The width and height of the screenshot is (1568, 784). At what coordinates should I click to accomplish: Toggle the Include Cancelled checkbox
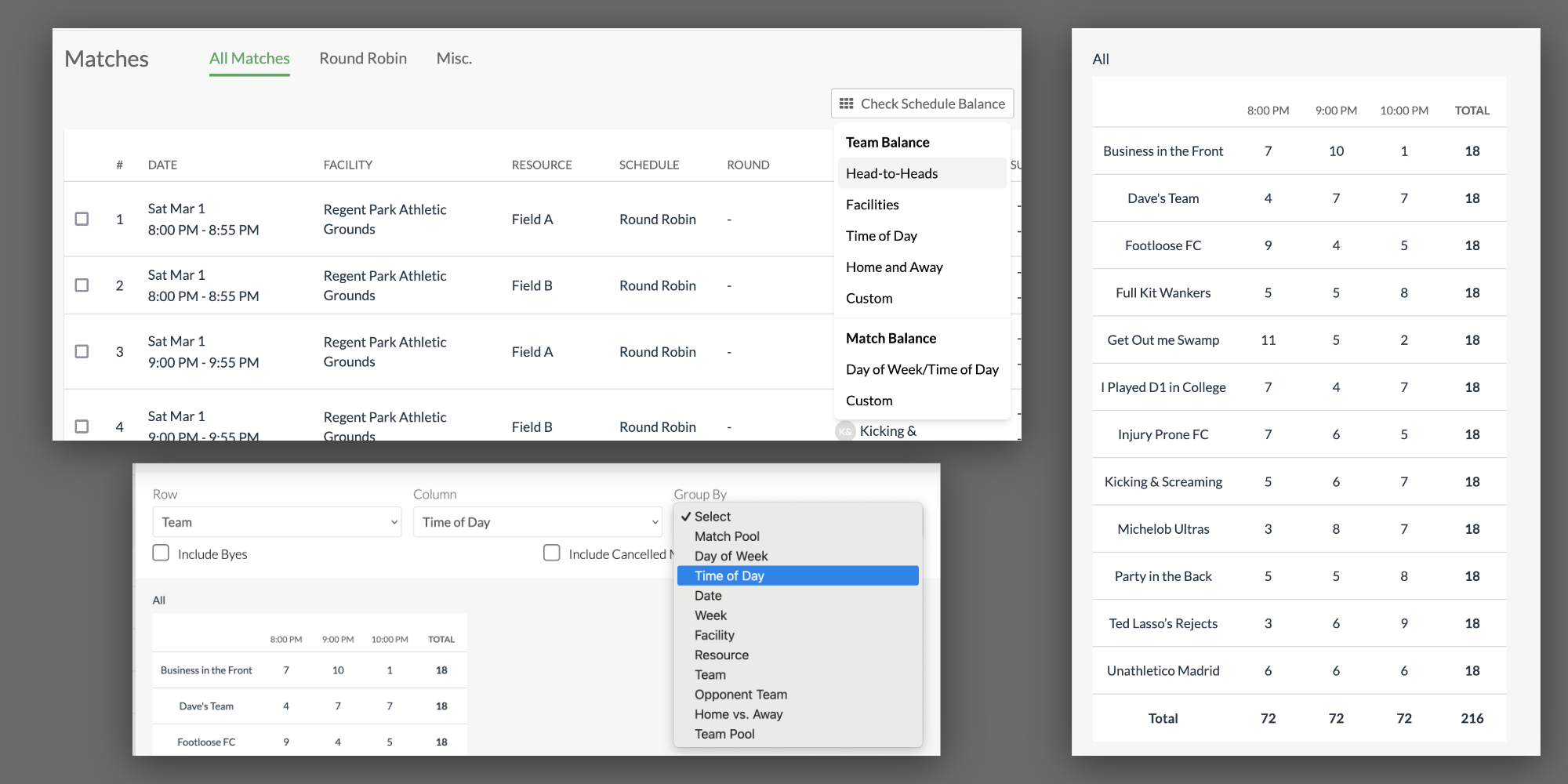(x=552, y=553)
